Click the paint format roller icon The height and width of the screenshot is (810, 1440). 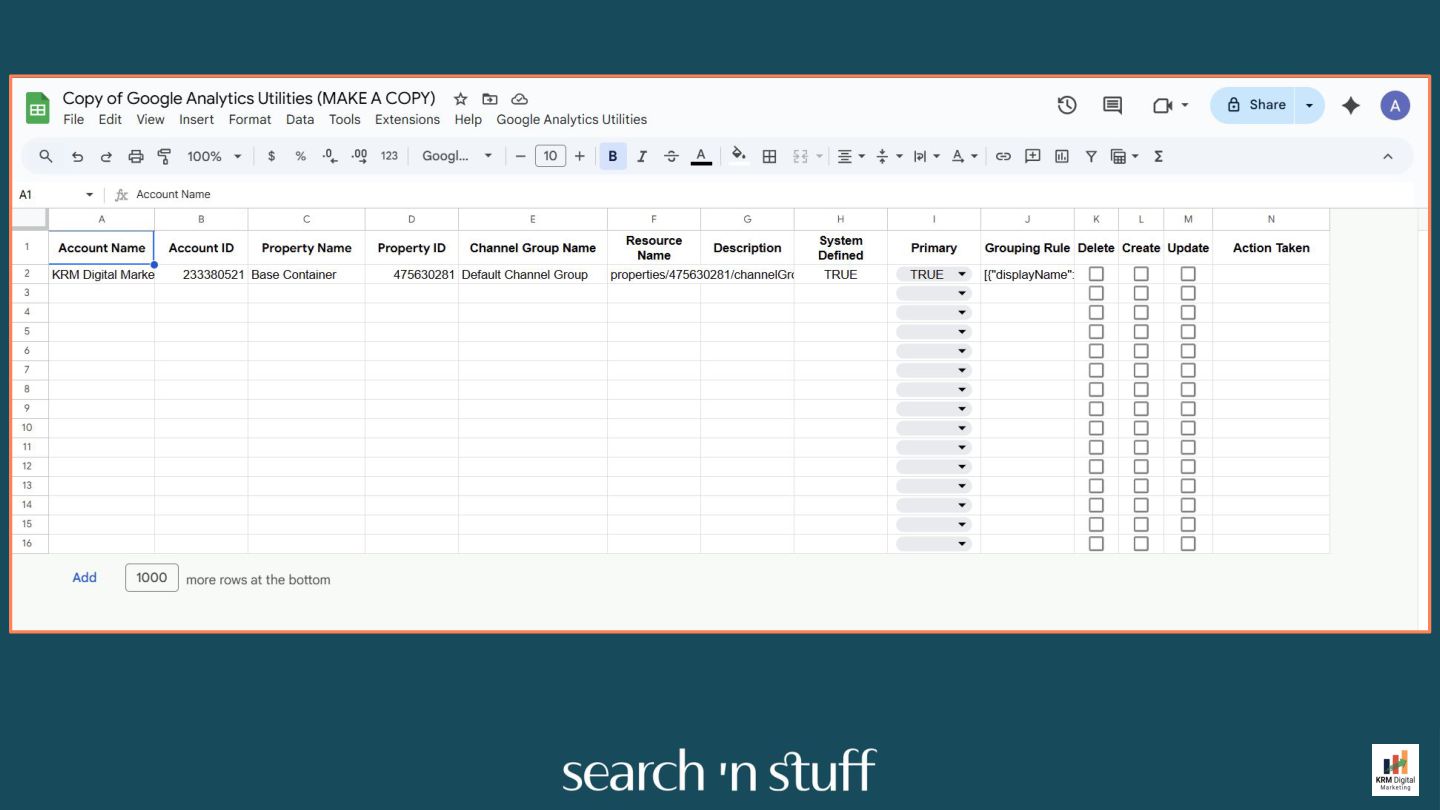(x=164, y=156)
